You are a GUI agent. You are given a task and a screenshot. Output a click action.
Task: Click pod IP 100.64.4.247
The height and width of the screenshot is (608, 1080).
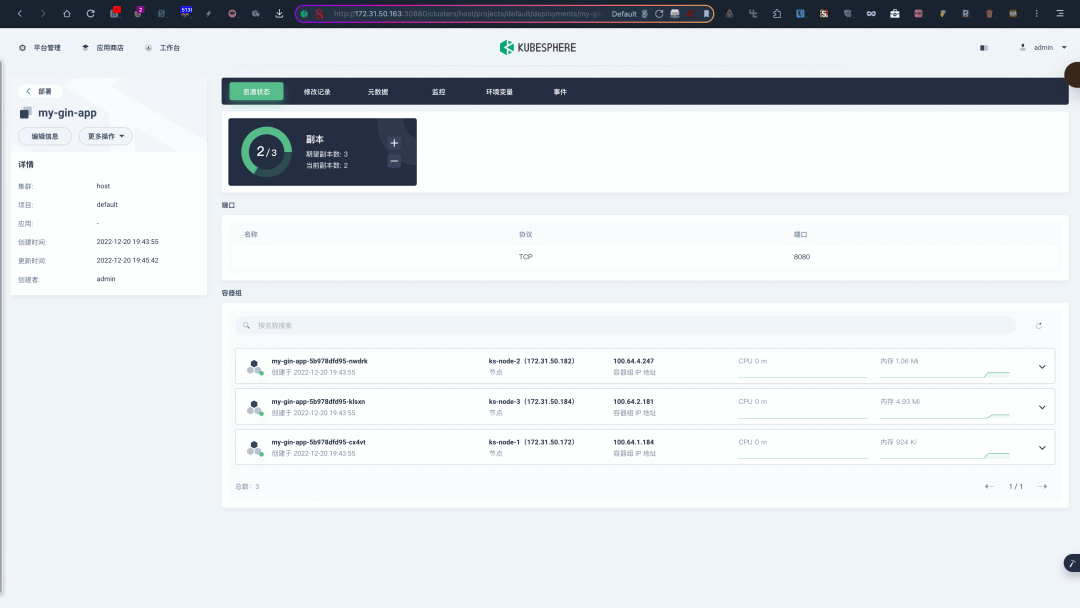point(634,361)
